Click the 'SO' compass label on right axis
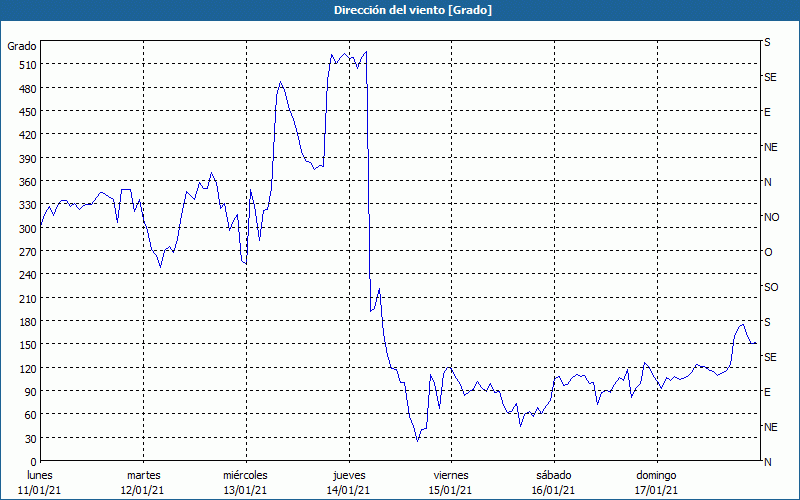The width and height of the screenshot is (800, 500). [771, 287]
